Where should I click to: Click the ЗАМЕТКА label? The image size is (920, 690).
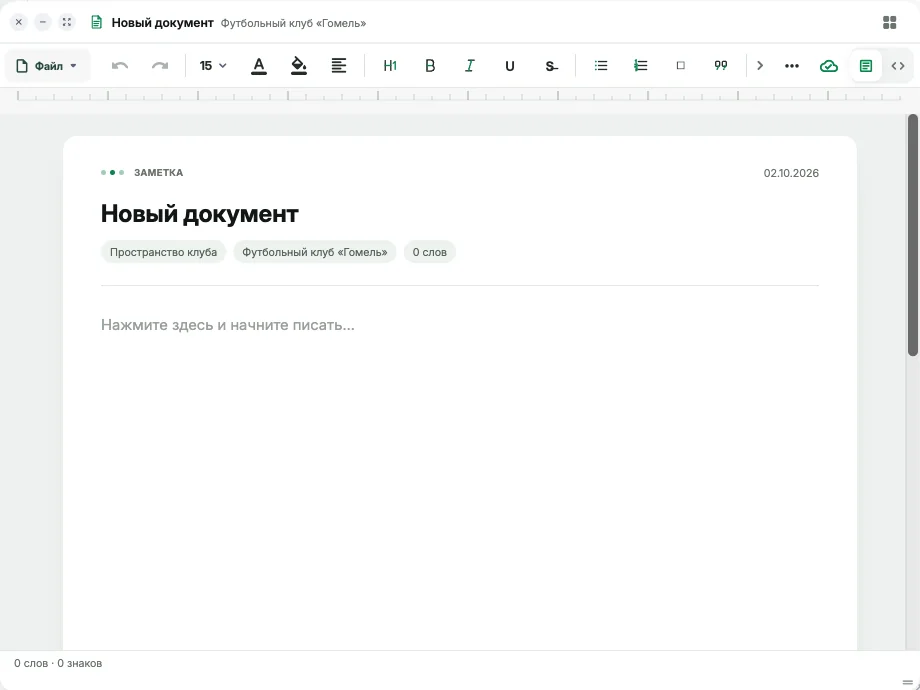pyautogui.click(x=158, y=172)
